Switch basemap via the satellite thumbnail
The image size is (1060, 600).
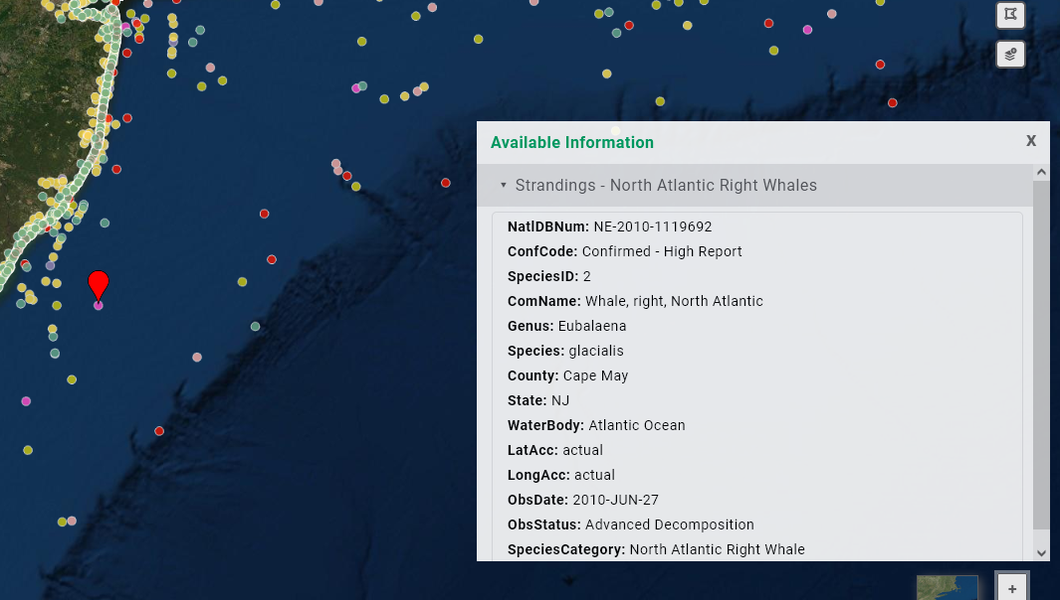(947, 588)
